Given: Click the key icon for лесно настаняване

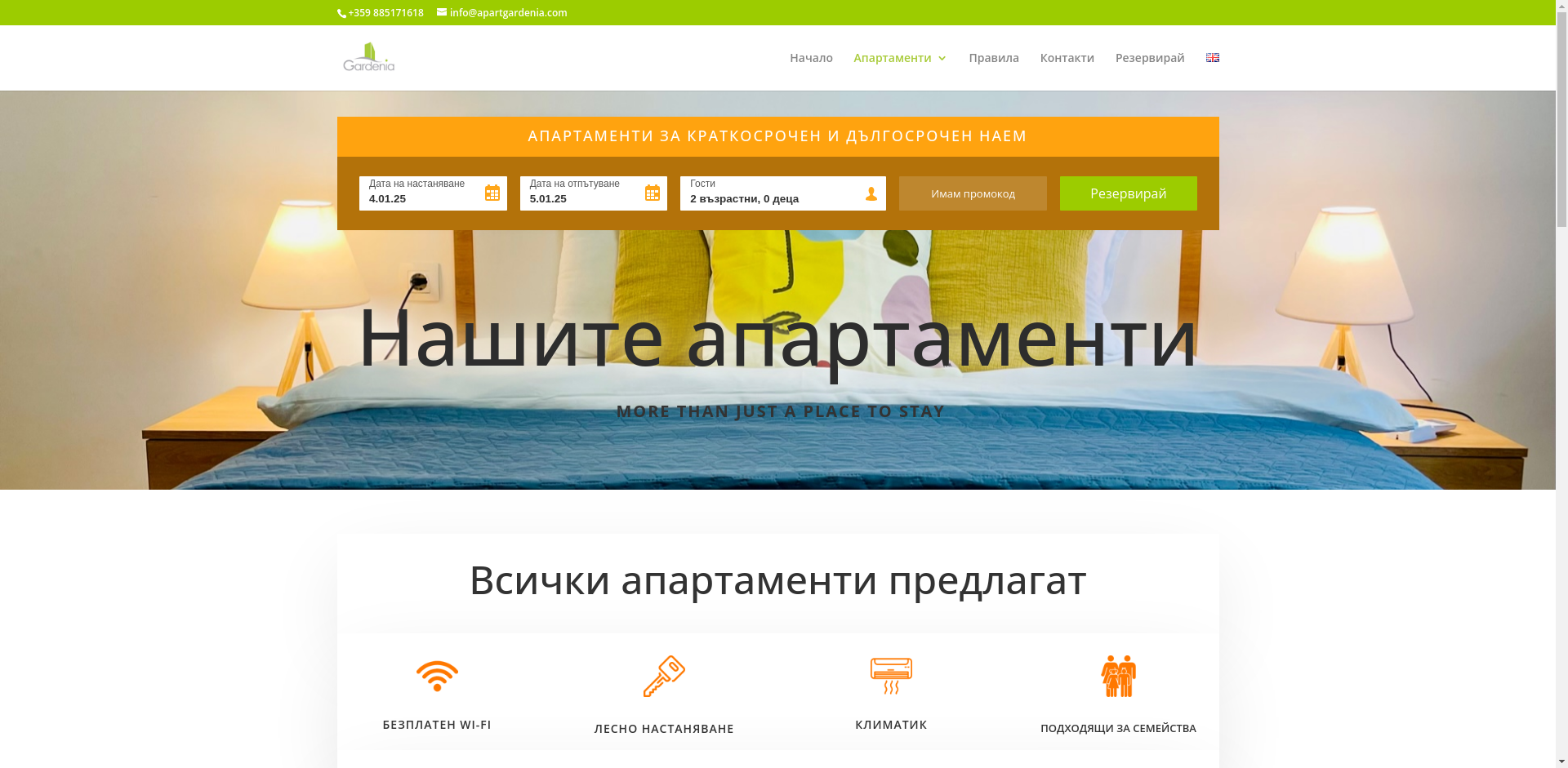Looking at the screenshot, I should pos(664,676).
